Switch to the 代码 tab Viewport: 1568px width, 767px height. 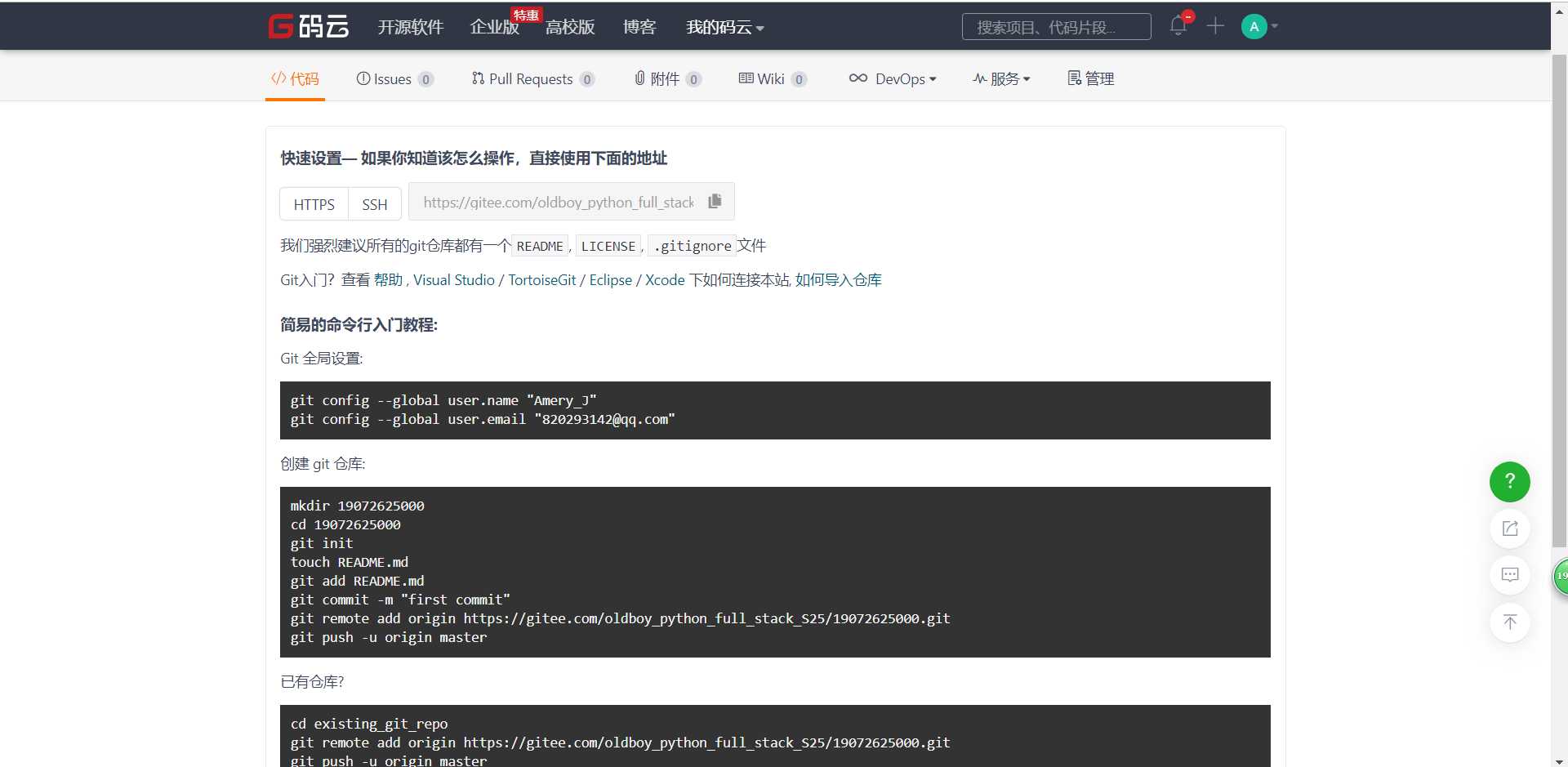[x=295, y=78]
